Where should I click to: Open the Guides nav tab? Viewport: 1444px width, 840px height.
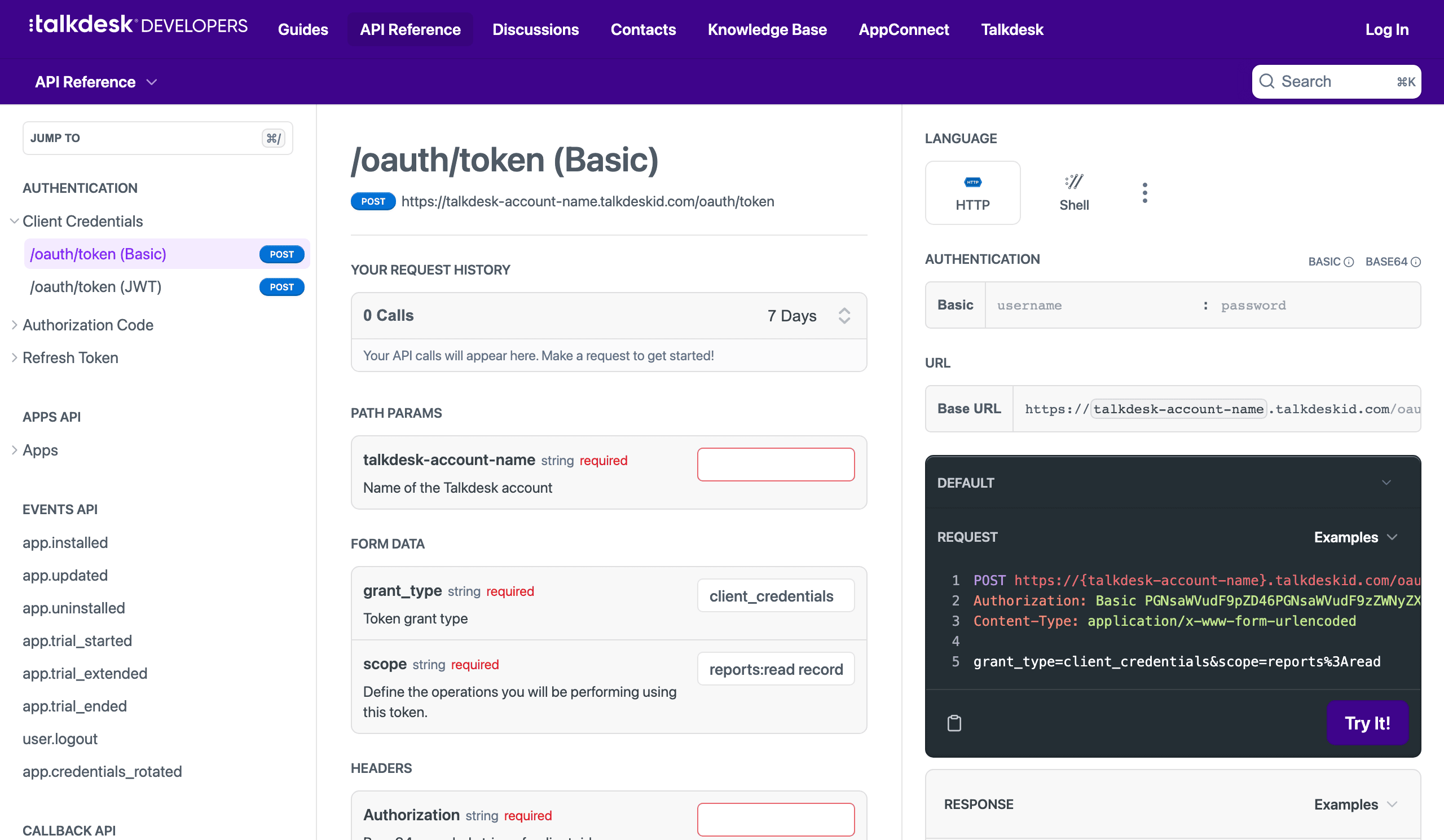point(302,29)
